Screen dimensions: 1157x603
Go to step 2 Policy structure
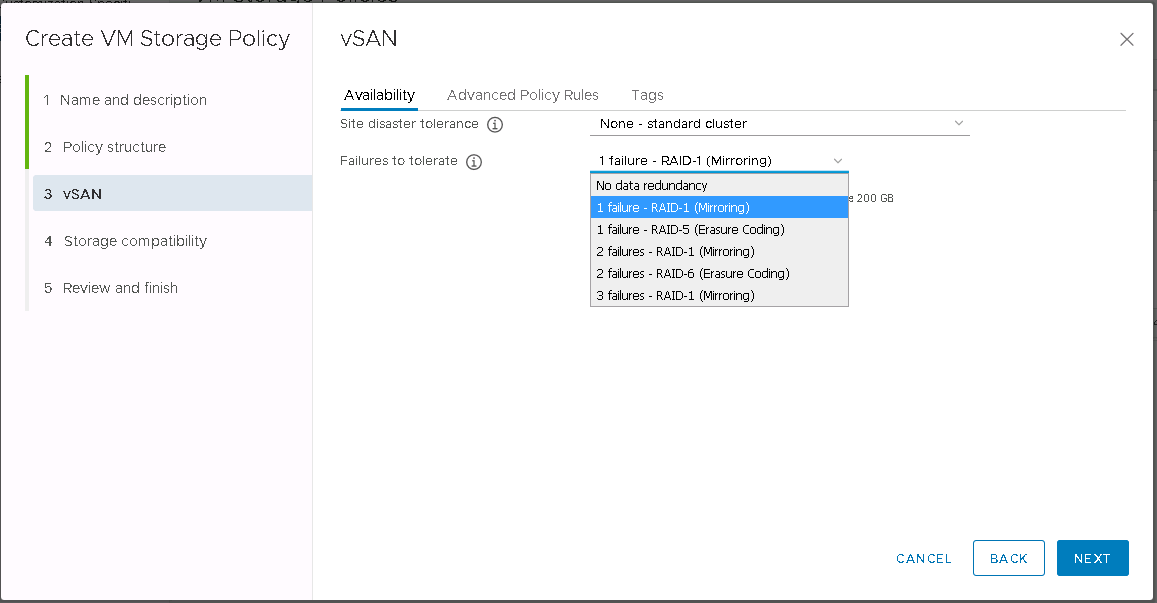coord(171,147)
